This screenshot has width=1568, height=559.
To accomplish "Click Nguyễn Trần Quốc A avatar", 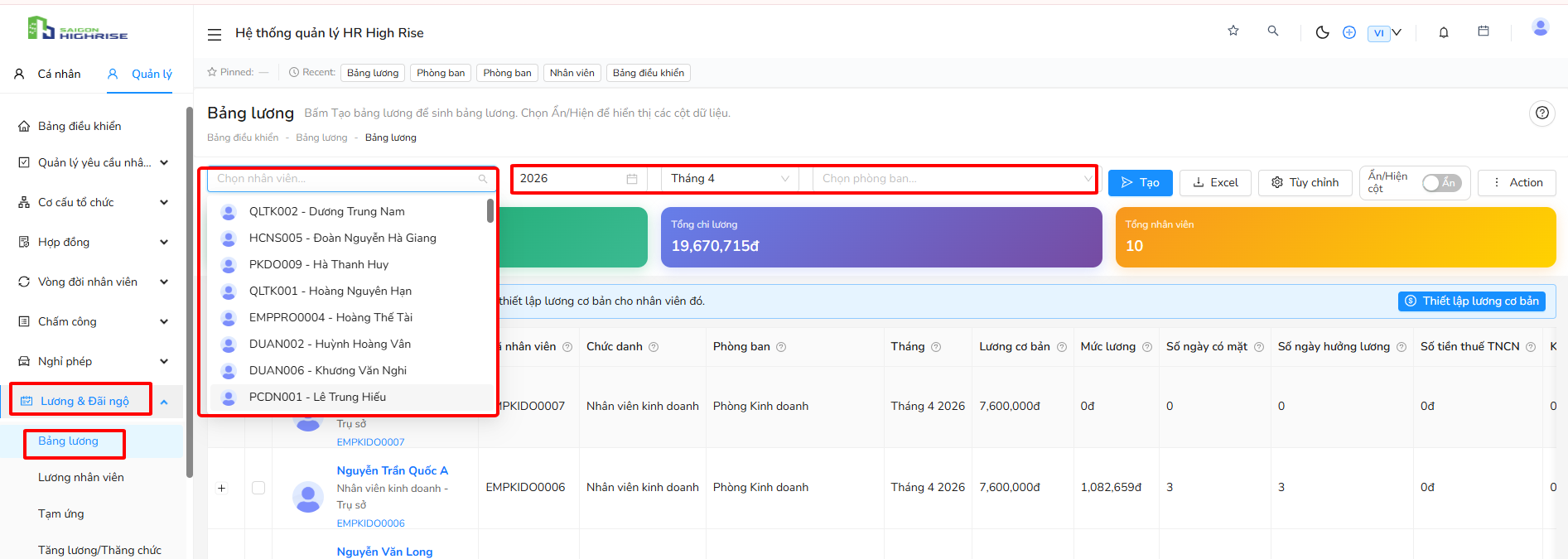I will point(308,497).
